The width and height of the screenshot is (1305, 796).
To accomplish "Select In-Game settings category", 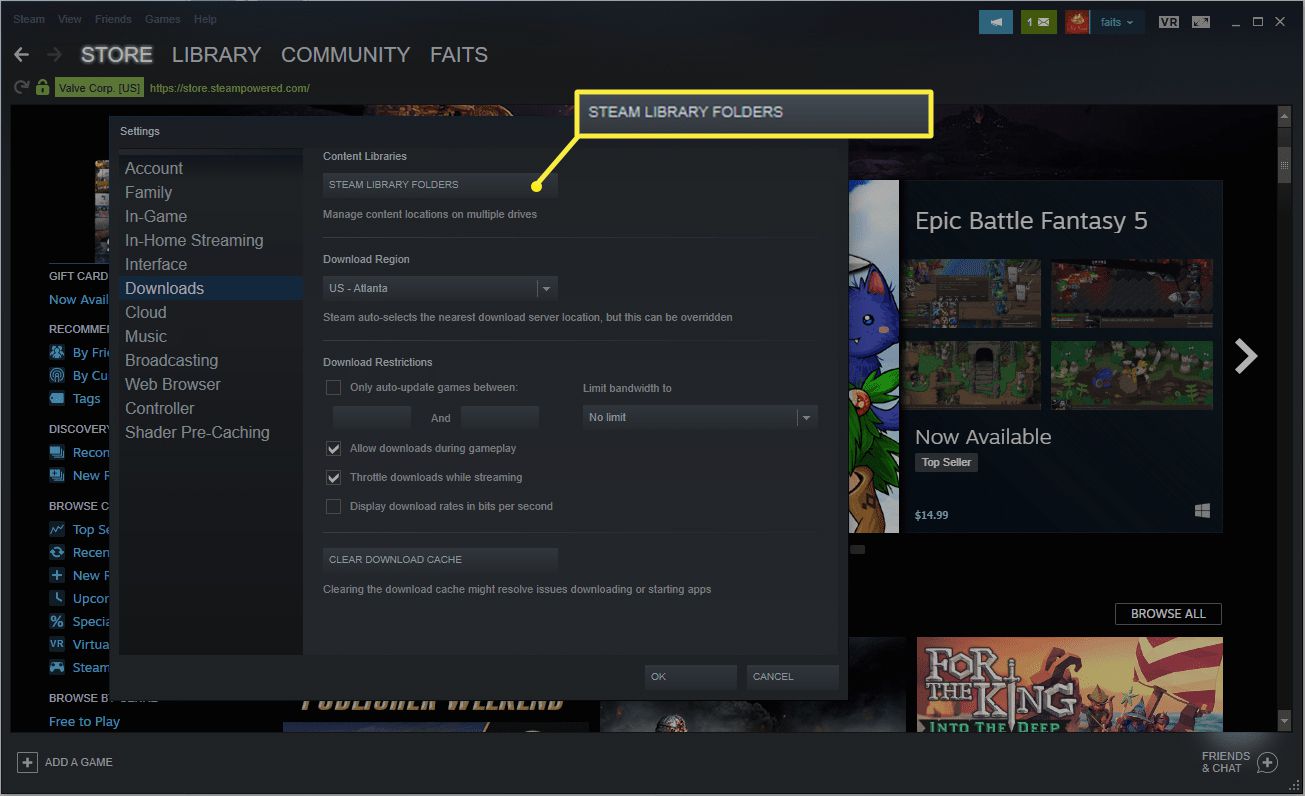I will pyautogui.click(x=211, y=216).
